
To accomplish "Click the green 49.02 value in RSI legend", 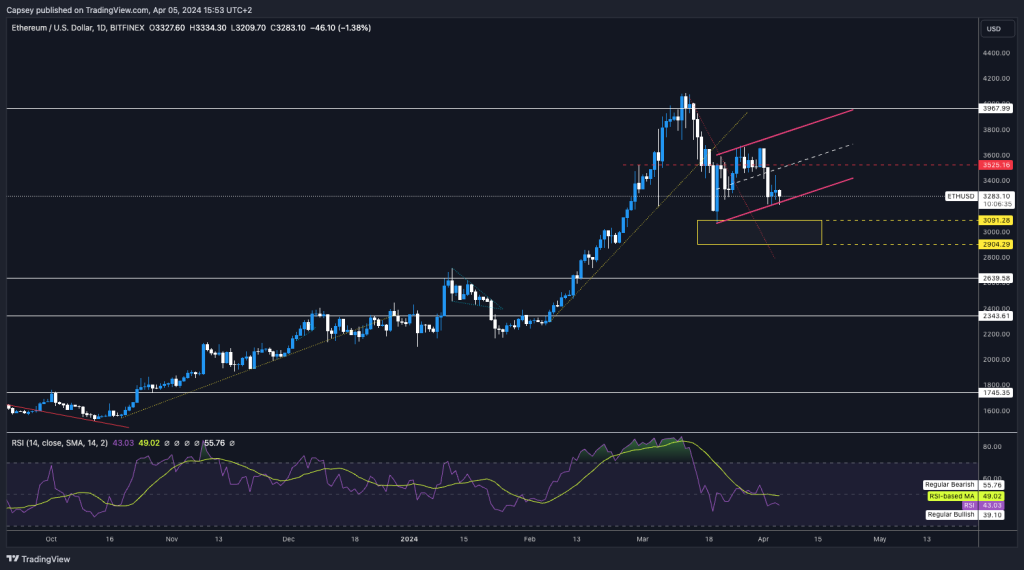I will pyautogui.click(x=149, y=443).
